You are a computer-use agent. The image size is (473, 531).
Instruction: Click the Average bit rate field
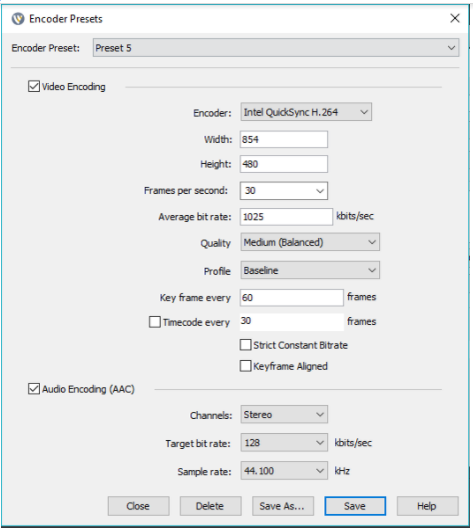click(x=286, y=217)
